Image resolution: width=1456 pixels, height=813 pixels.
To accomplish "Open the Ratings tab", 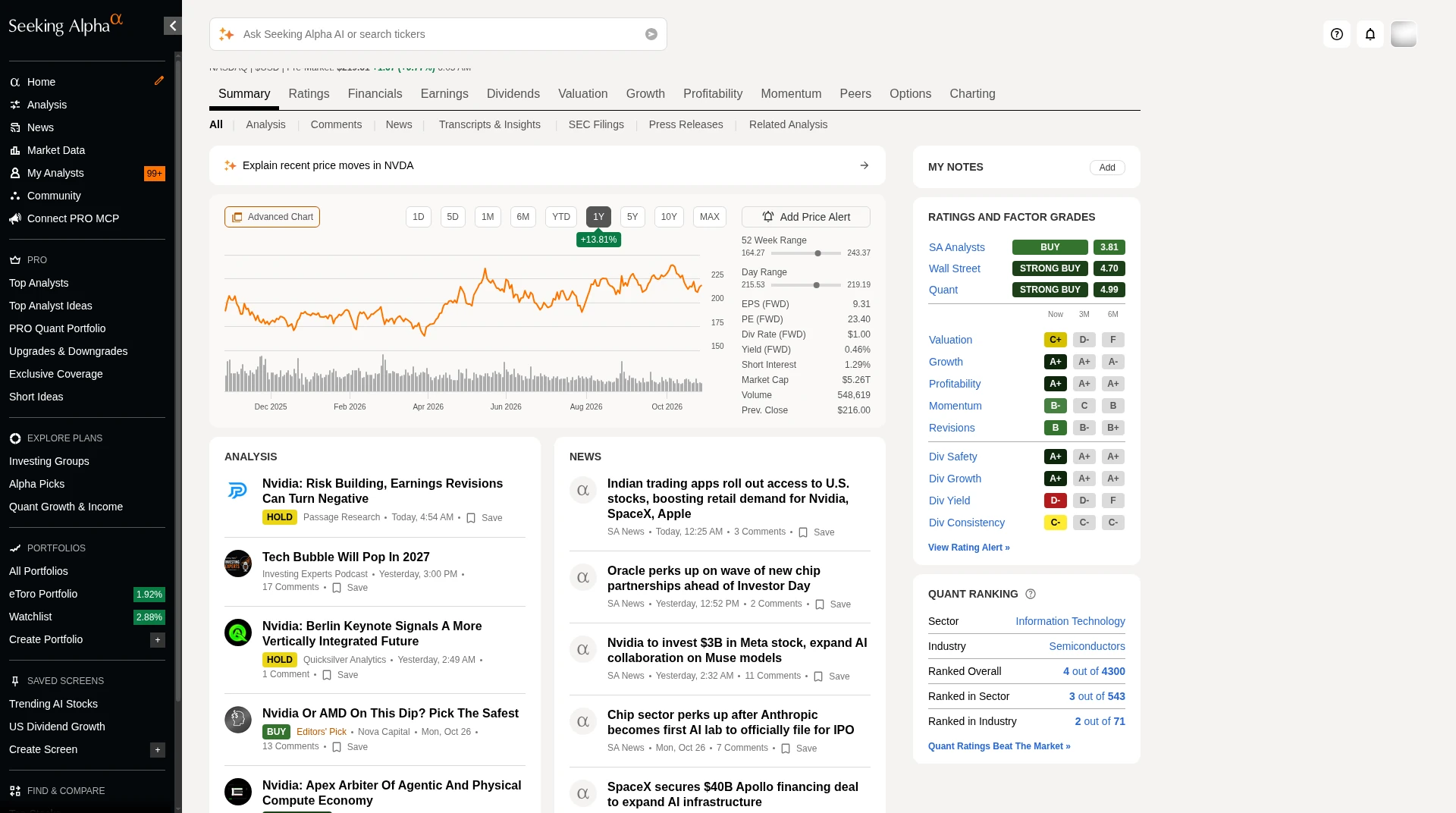I will click(x=309, y=94).
